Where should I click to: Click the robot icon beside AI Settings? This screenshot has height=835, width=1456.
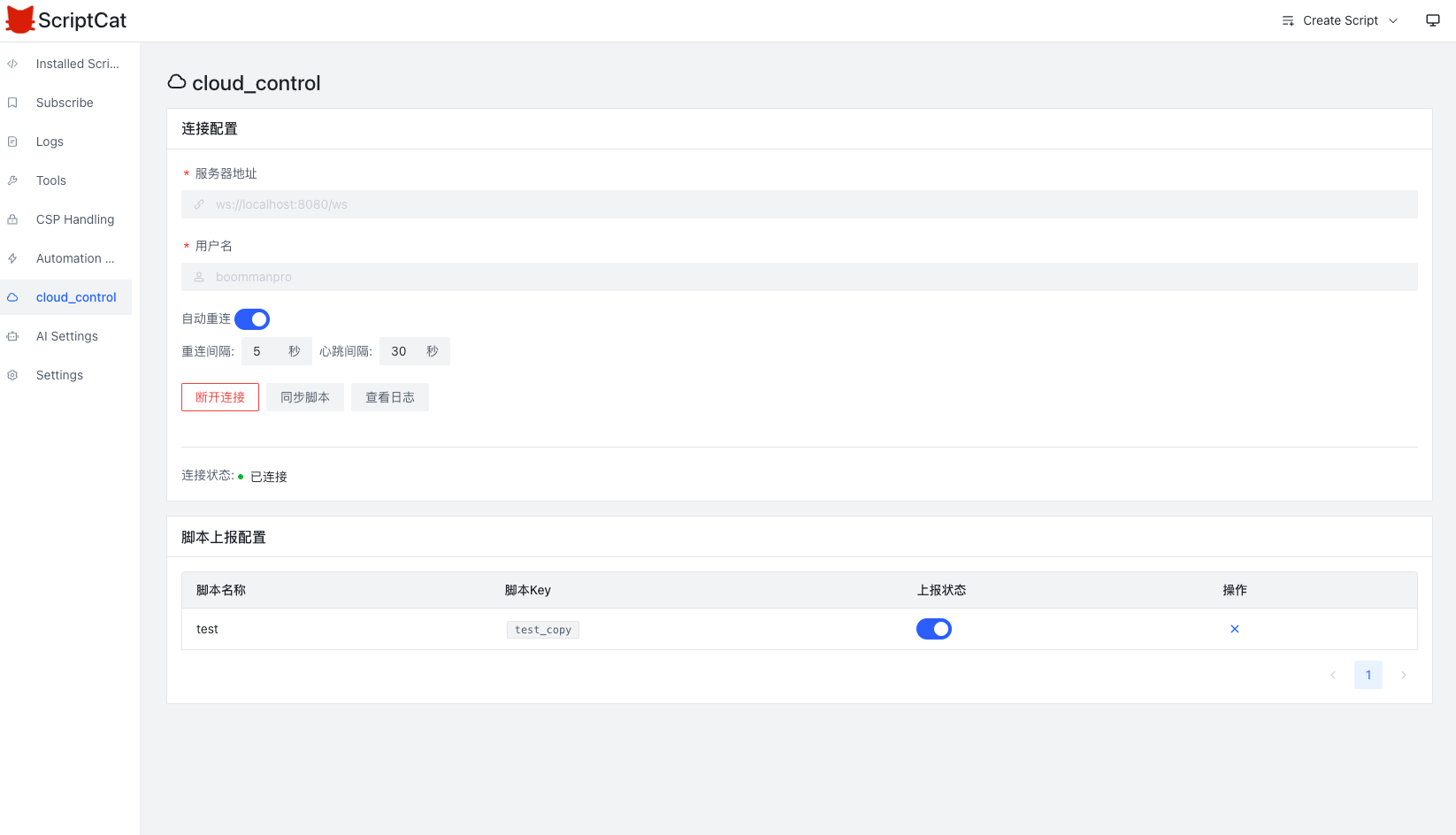click(12, 336)
